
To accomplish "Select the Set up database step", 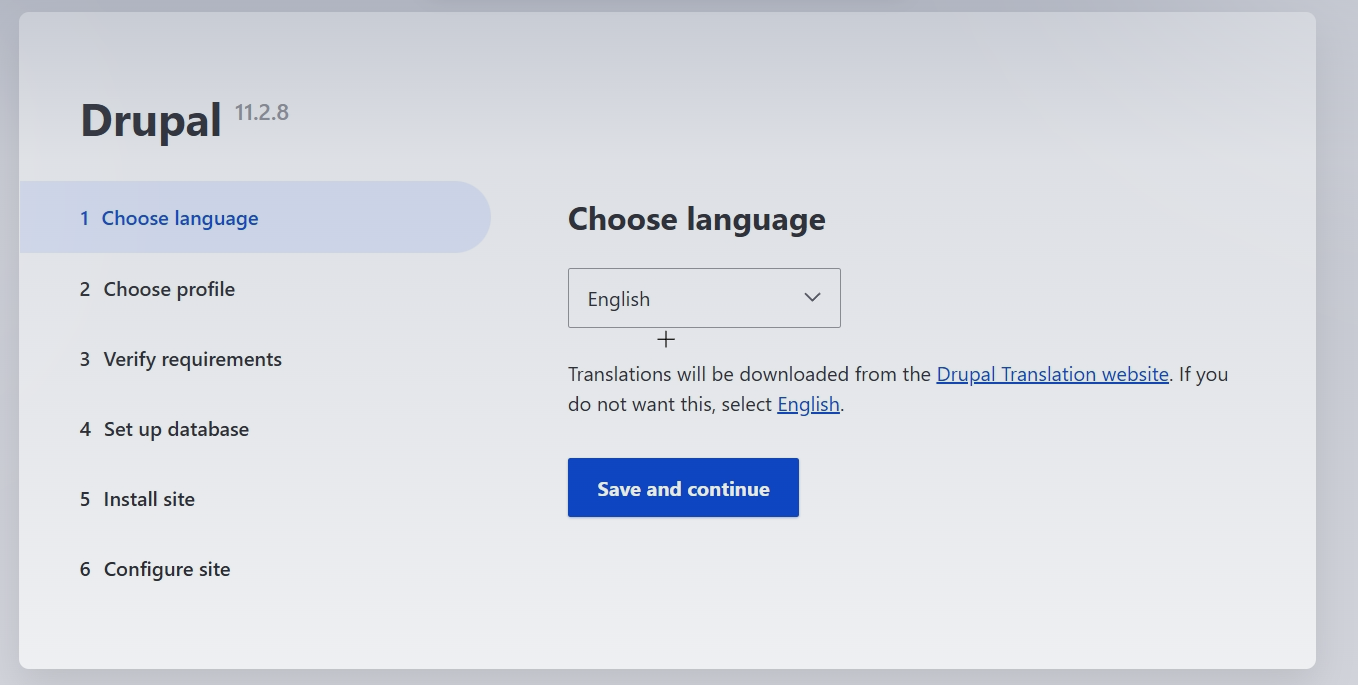I will point(176,429).
